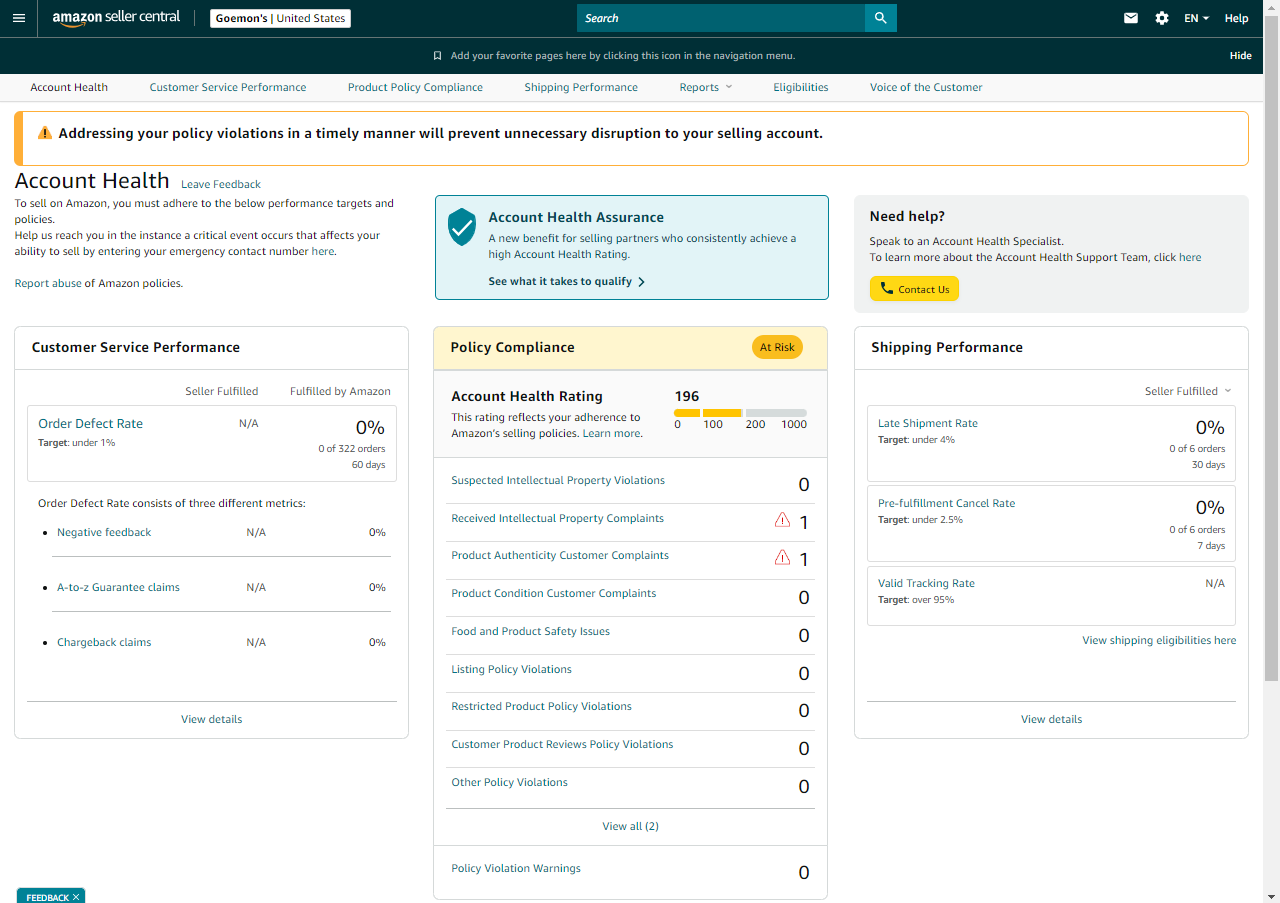Open the hamburger navigation menu
The width and height of the screenshot is (1280, 903).
pyautogui.click(x=19, y=18)
